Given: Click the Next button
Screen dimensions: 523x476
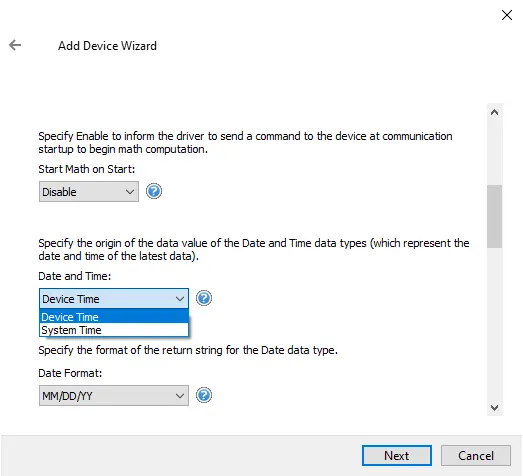Looking at the screenshot, I should click(397, 456).
